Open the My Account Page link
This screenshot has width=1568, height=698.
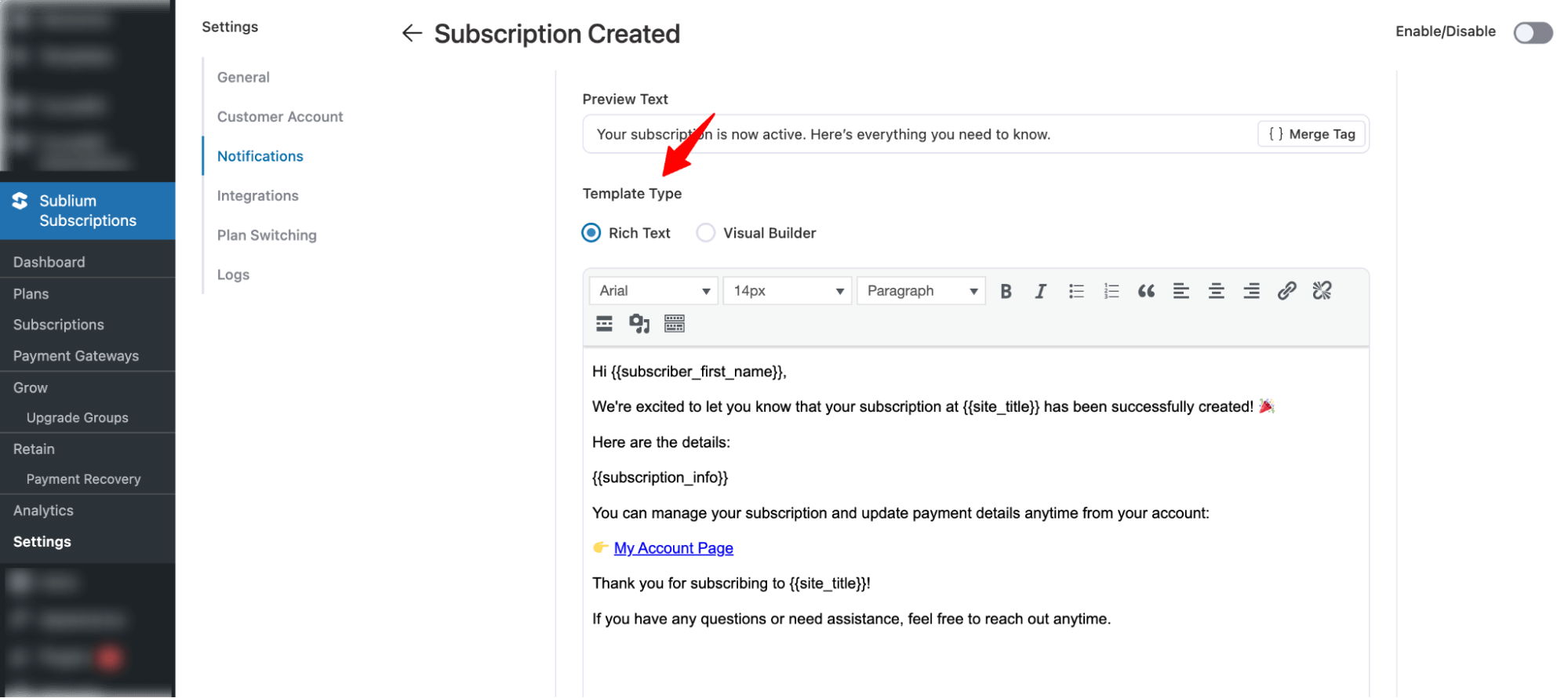674,548
